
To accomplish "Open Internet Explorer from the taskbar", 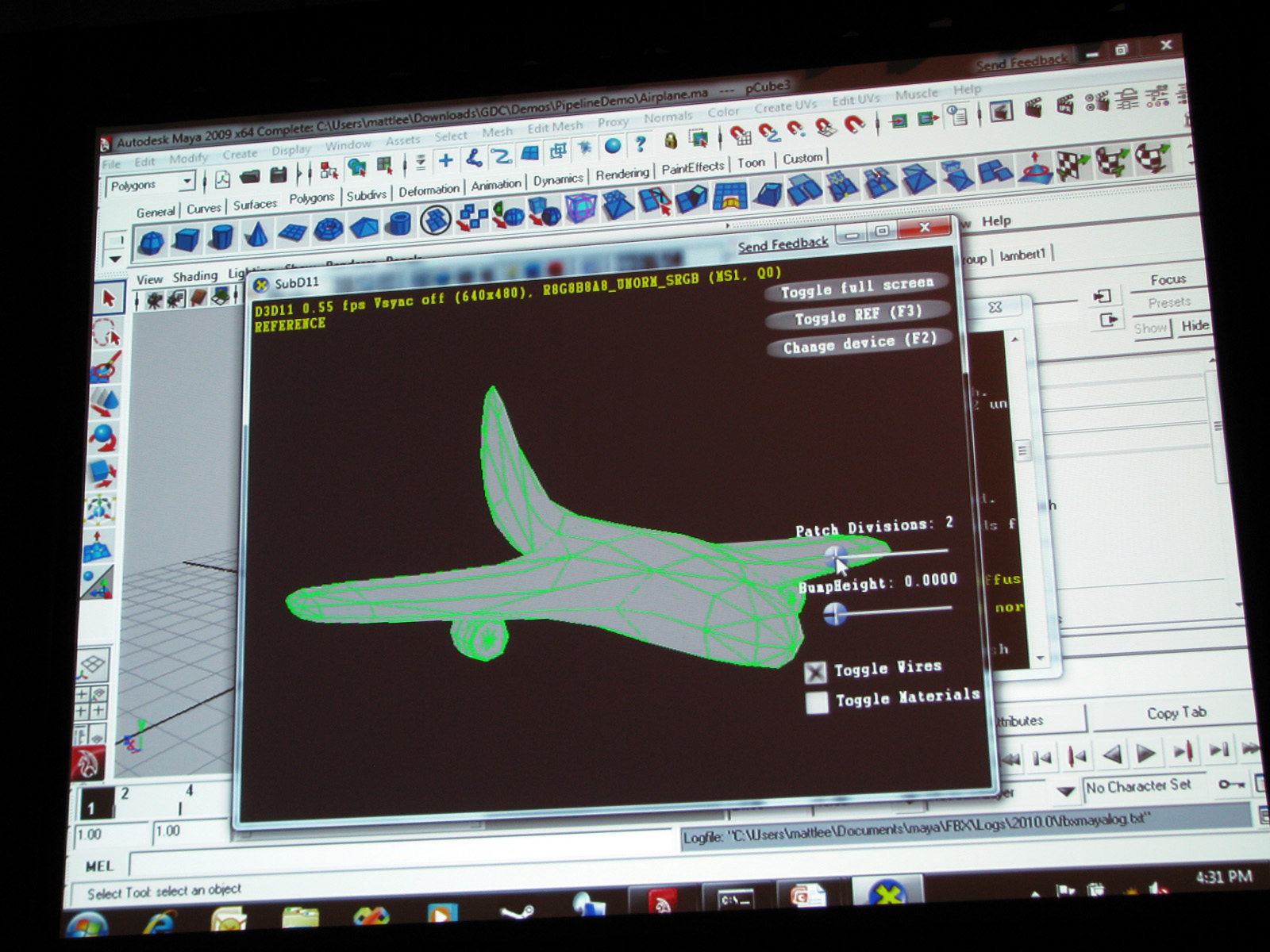I will [159, 923].
